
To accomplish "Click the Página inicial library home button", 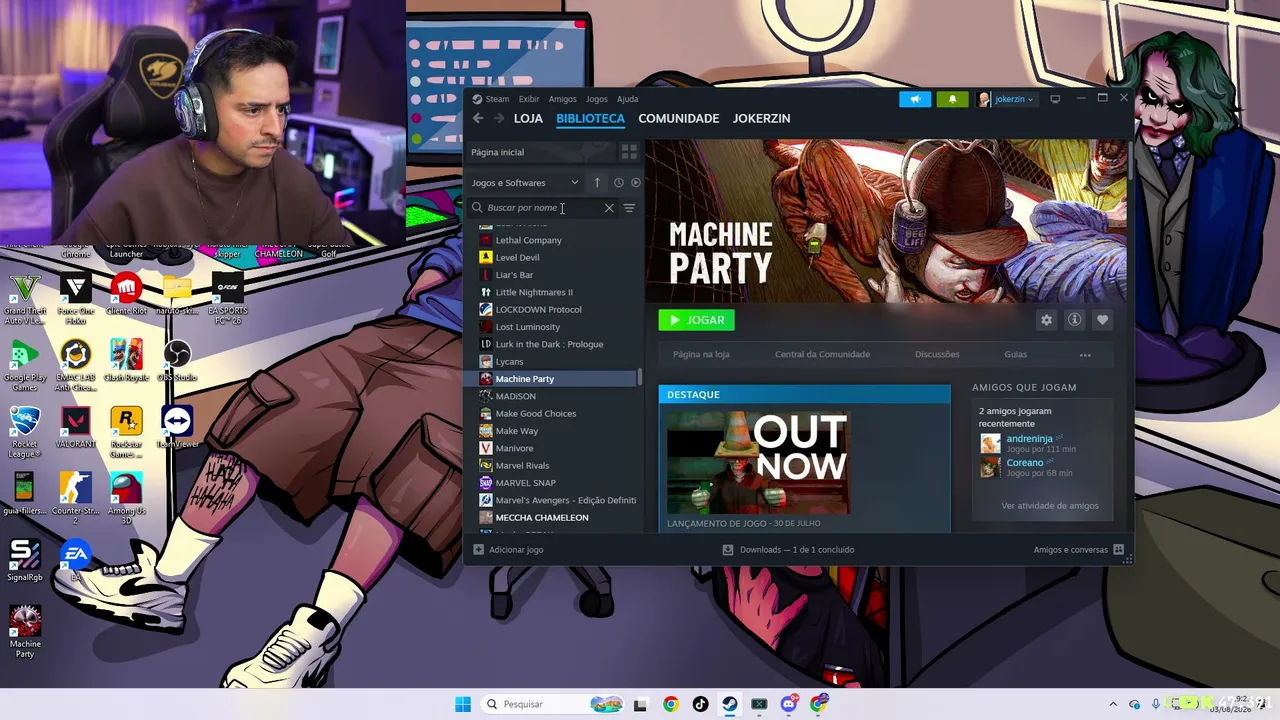I will click(x=541, y=152).
